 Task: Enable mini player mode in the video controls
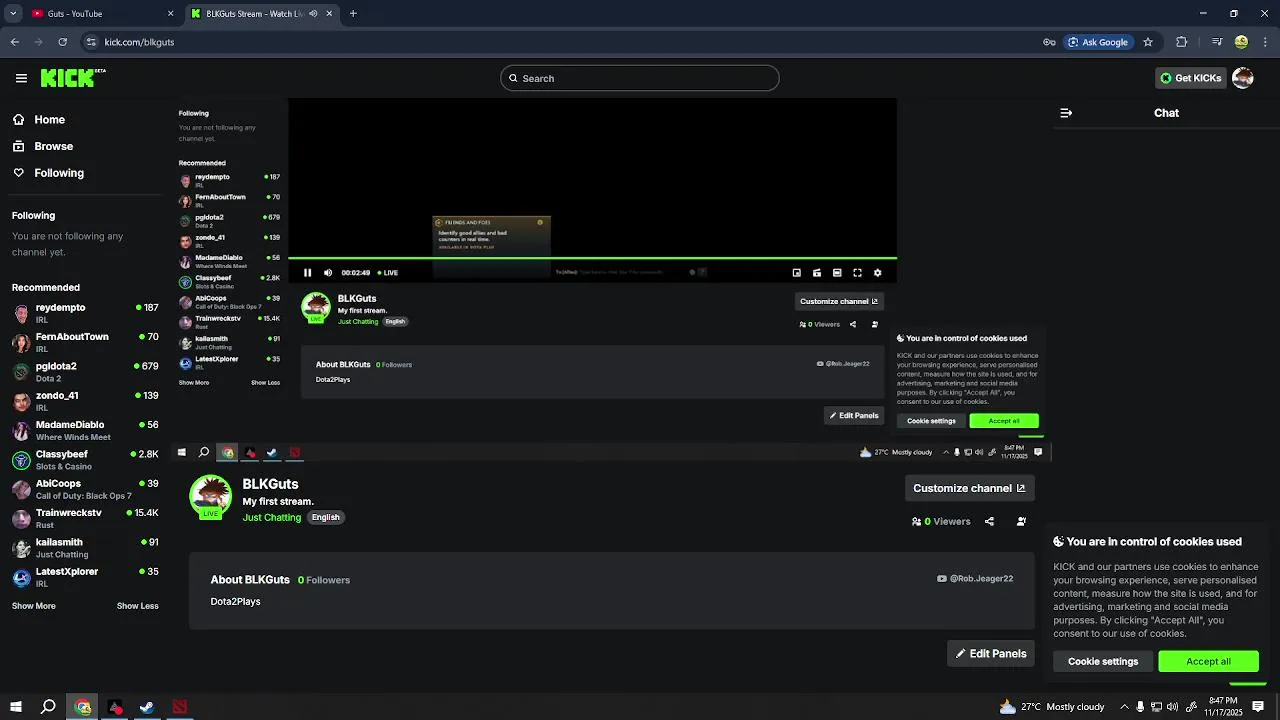(797, 273)
